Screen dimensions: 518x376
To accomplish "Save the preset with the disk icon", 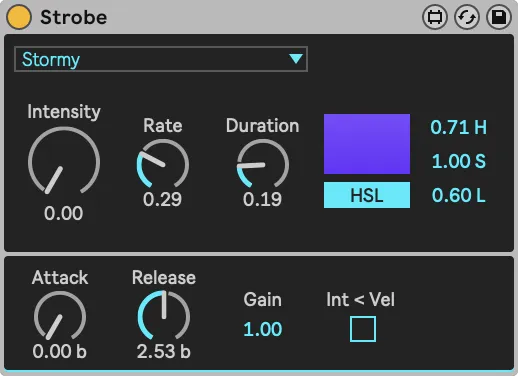I will [x=499, y=17].
